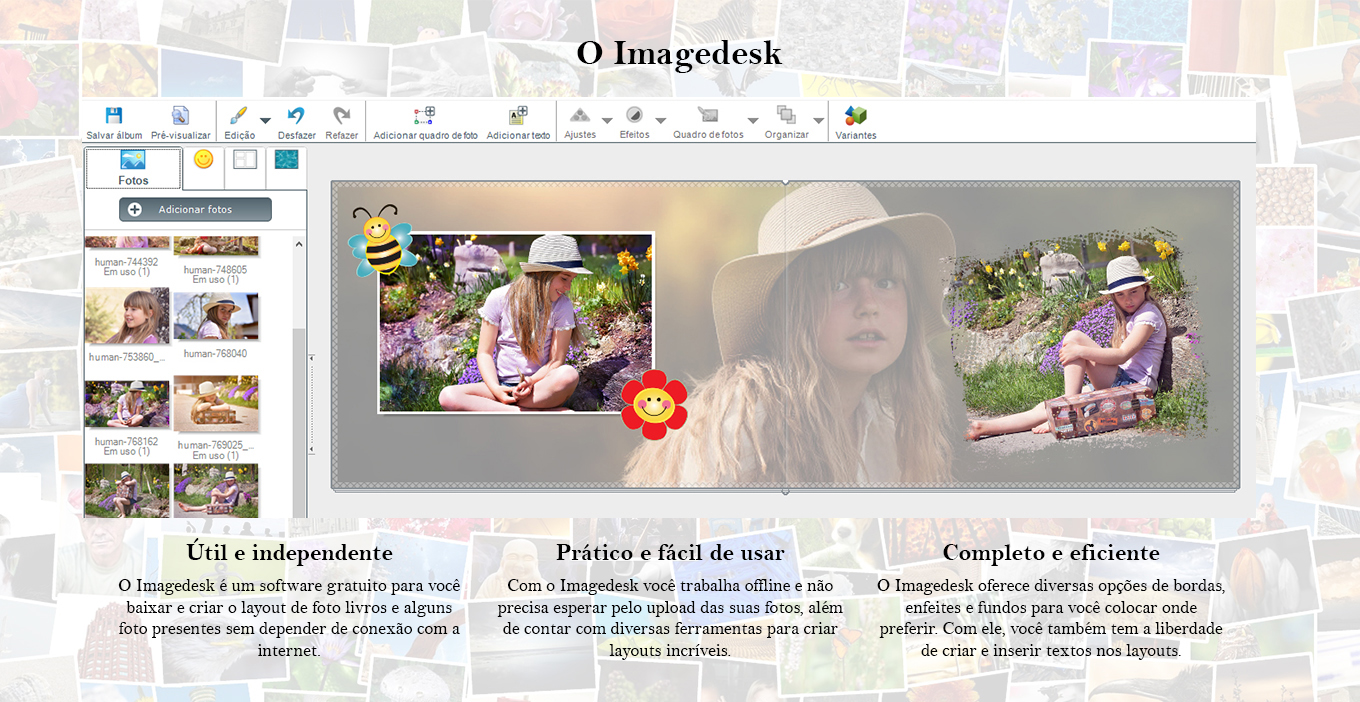Save the album with Salvar álbum
1360x702 pixels.
pyautogui.click(x=114, y=123)
